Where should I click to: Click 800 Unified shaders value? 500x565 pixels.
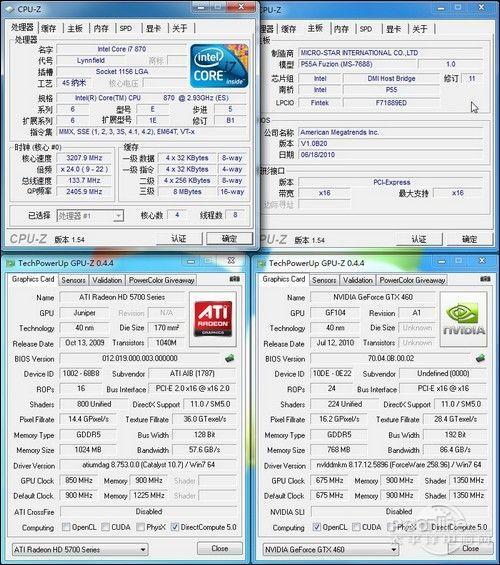pos(94,404)
